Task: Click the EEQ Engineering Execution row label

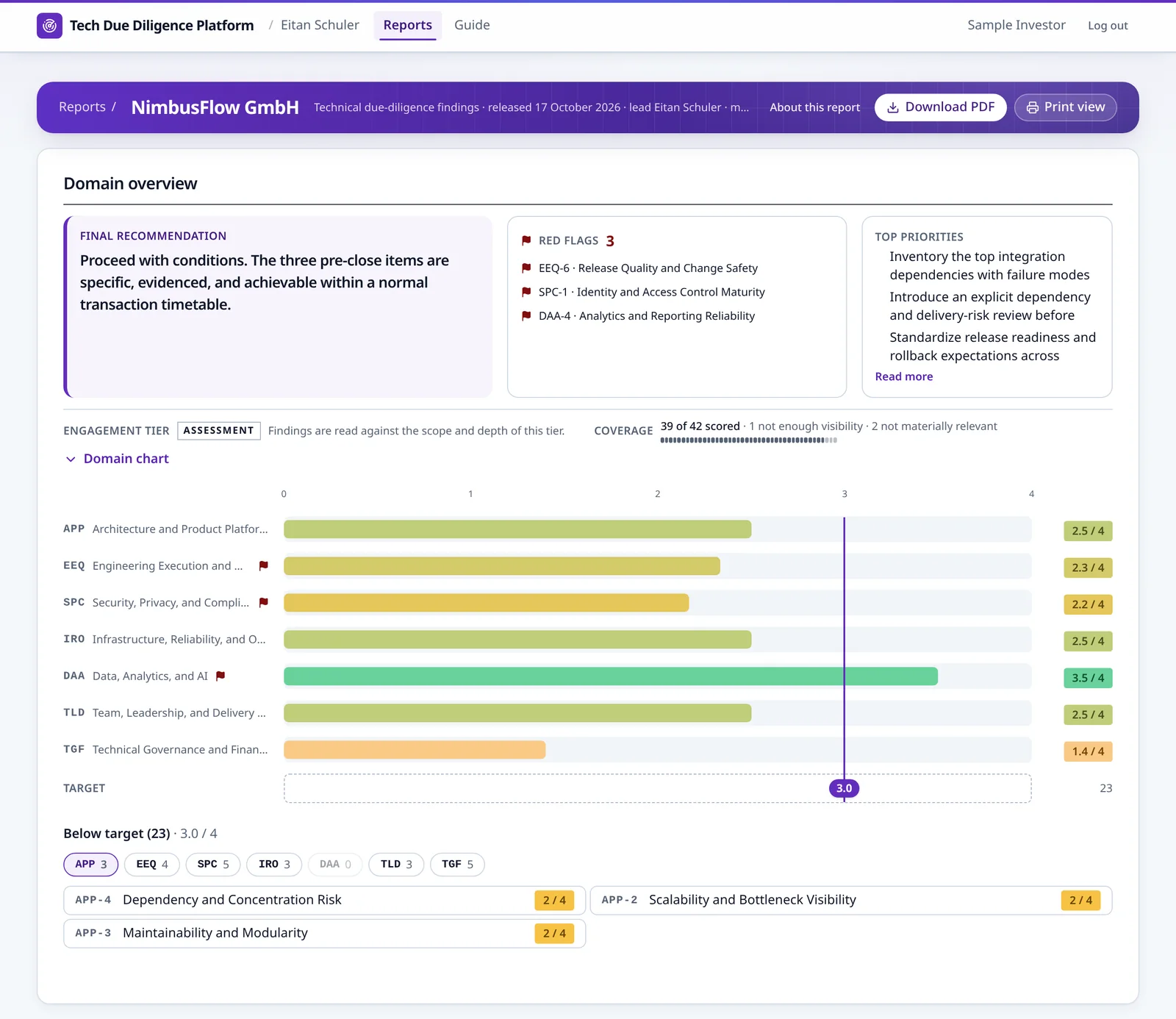Action: pyautogui.click(x=153, y=566)
